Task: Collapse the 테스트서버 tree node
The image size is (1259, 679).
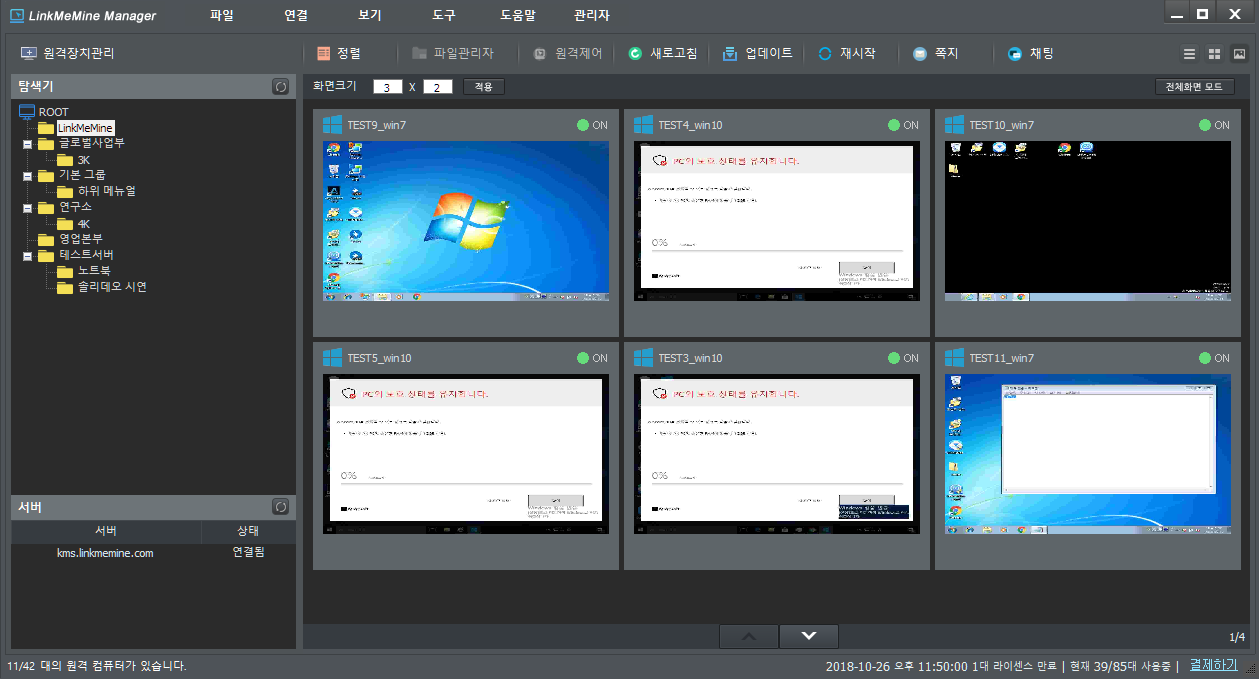Action: click(27, 256)
